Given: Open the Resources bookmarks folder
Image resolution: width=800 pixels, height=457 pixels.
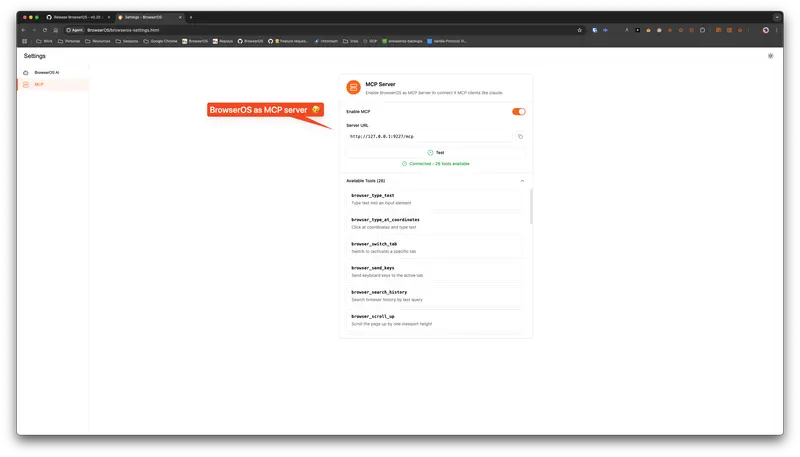Looking at the screenshot, I should coord(97,41).
